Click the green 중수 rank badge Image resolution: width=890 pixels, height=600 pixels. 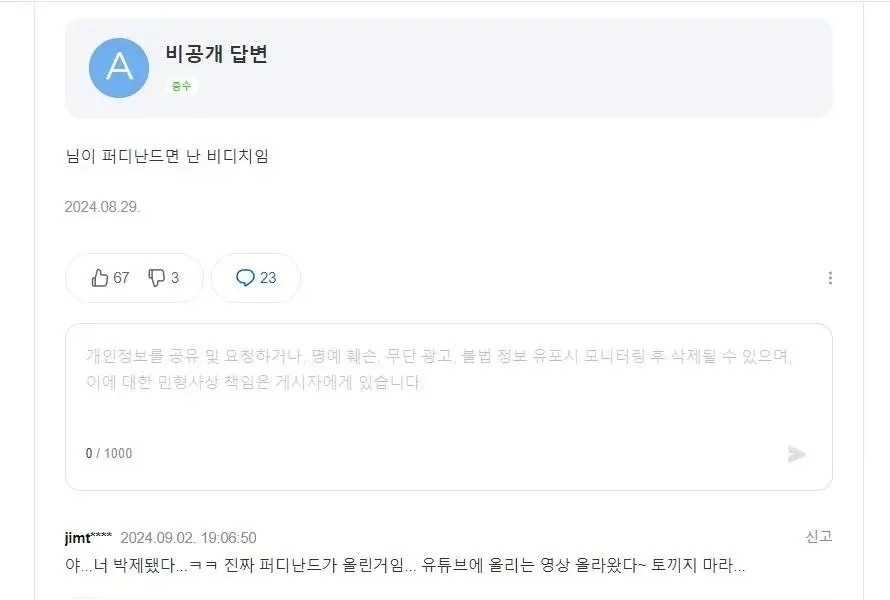(182, 86)
